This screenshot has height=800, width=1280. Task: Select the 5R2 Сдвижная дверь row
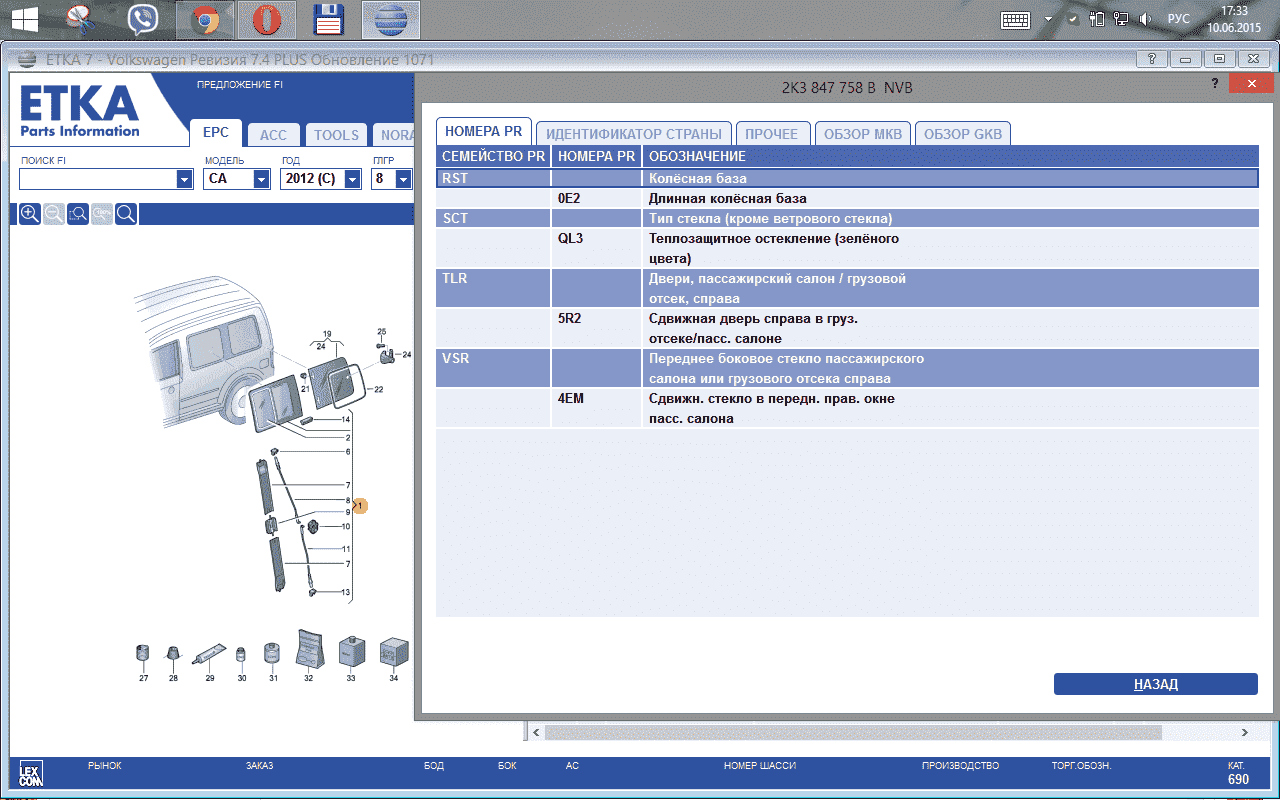click(847, 328)
